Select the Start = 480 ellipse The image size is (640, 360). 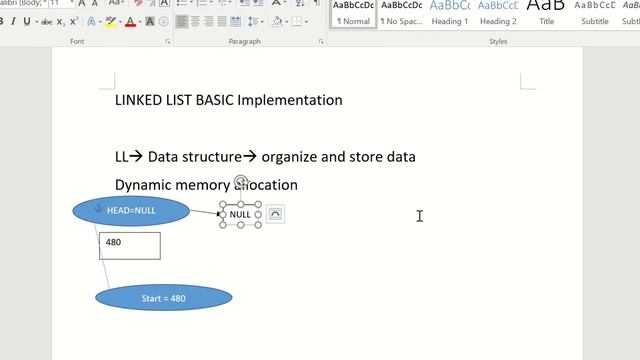(164, 298)
